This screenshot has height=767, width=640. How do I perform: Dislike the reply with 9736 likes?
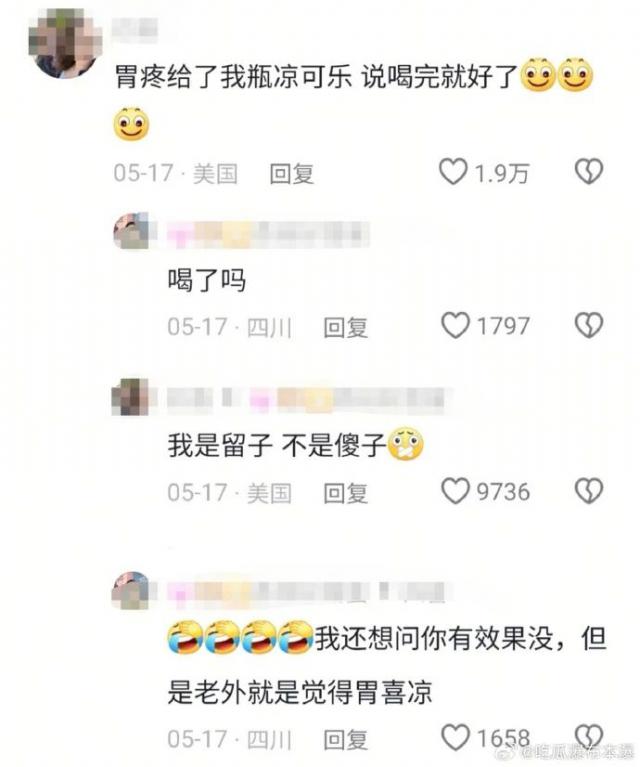[589, 491]
